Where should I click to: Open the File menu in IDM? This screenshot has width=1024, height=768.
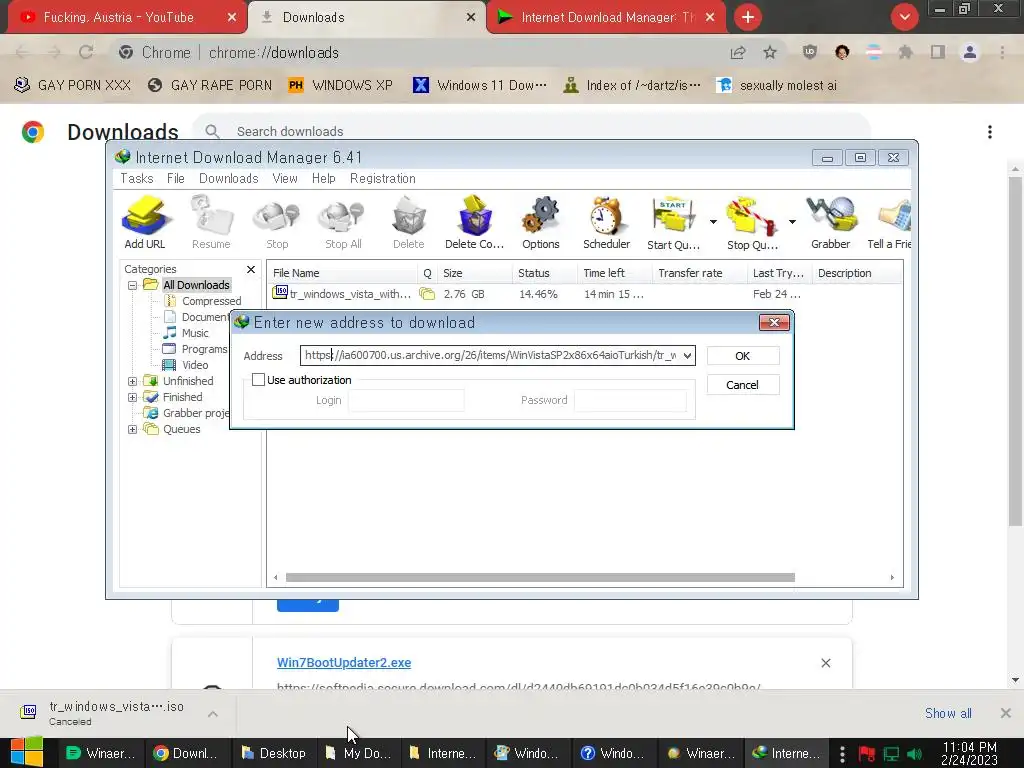click(x=176, y=178)
